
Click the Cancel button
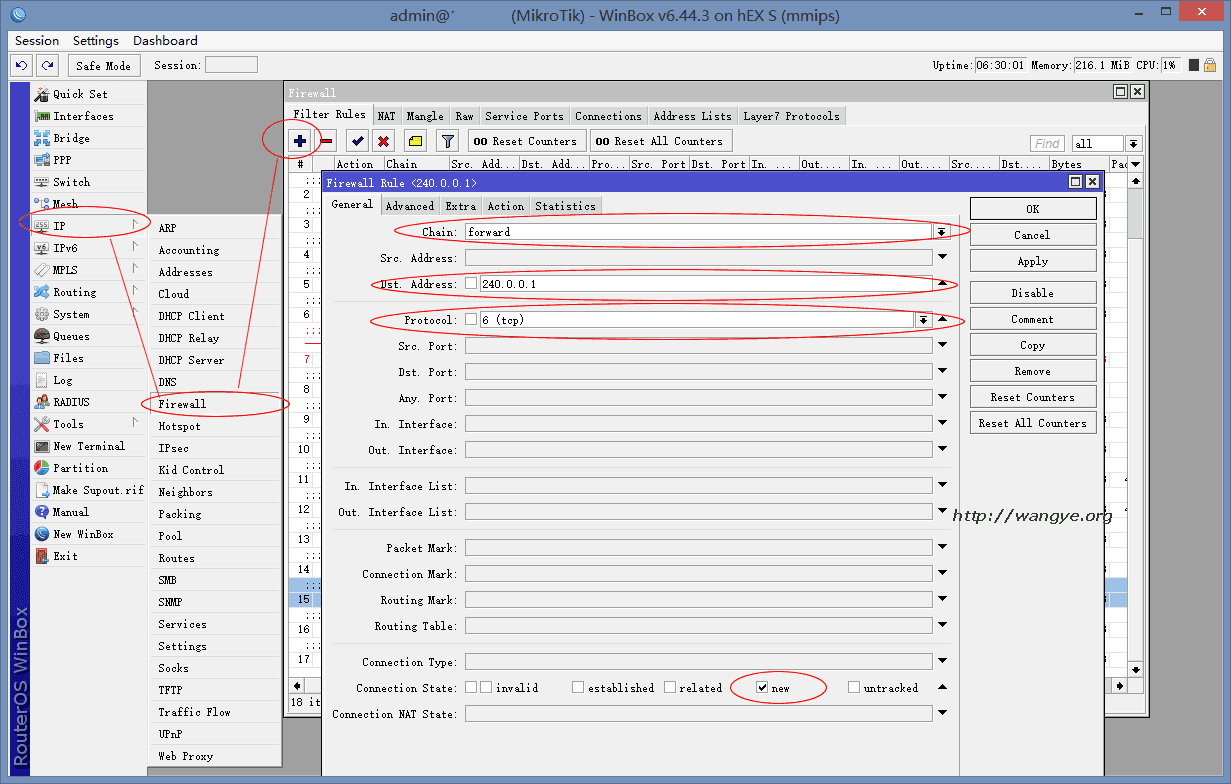pyautogui.click(x=1033, y=235)
